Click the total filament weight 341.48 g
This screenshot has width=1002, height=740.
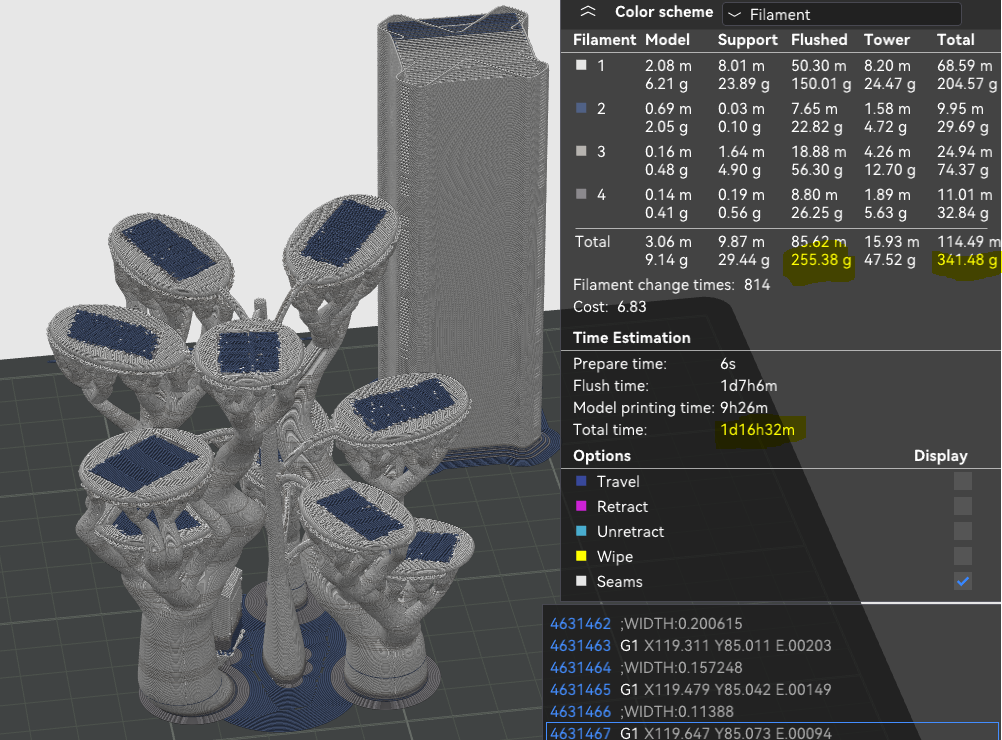tap(967, 260)
